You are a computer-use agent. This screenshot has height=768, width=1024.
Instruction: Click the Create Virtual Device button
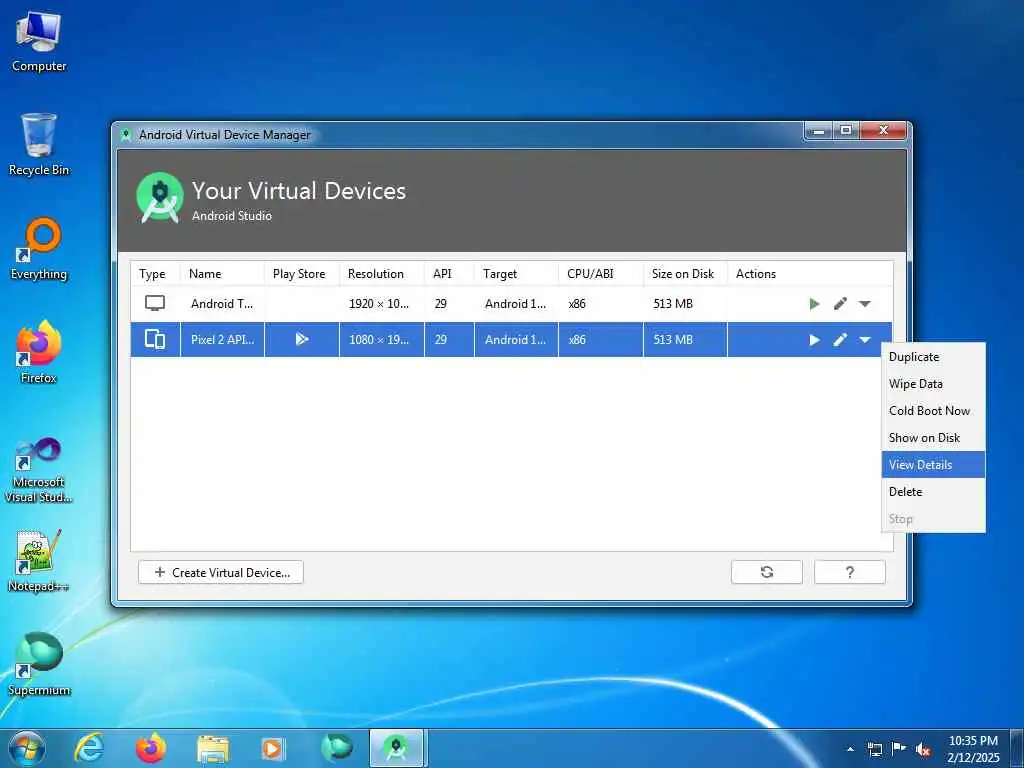[x=221, y=572]
